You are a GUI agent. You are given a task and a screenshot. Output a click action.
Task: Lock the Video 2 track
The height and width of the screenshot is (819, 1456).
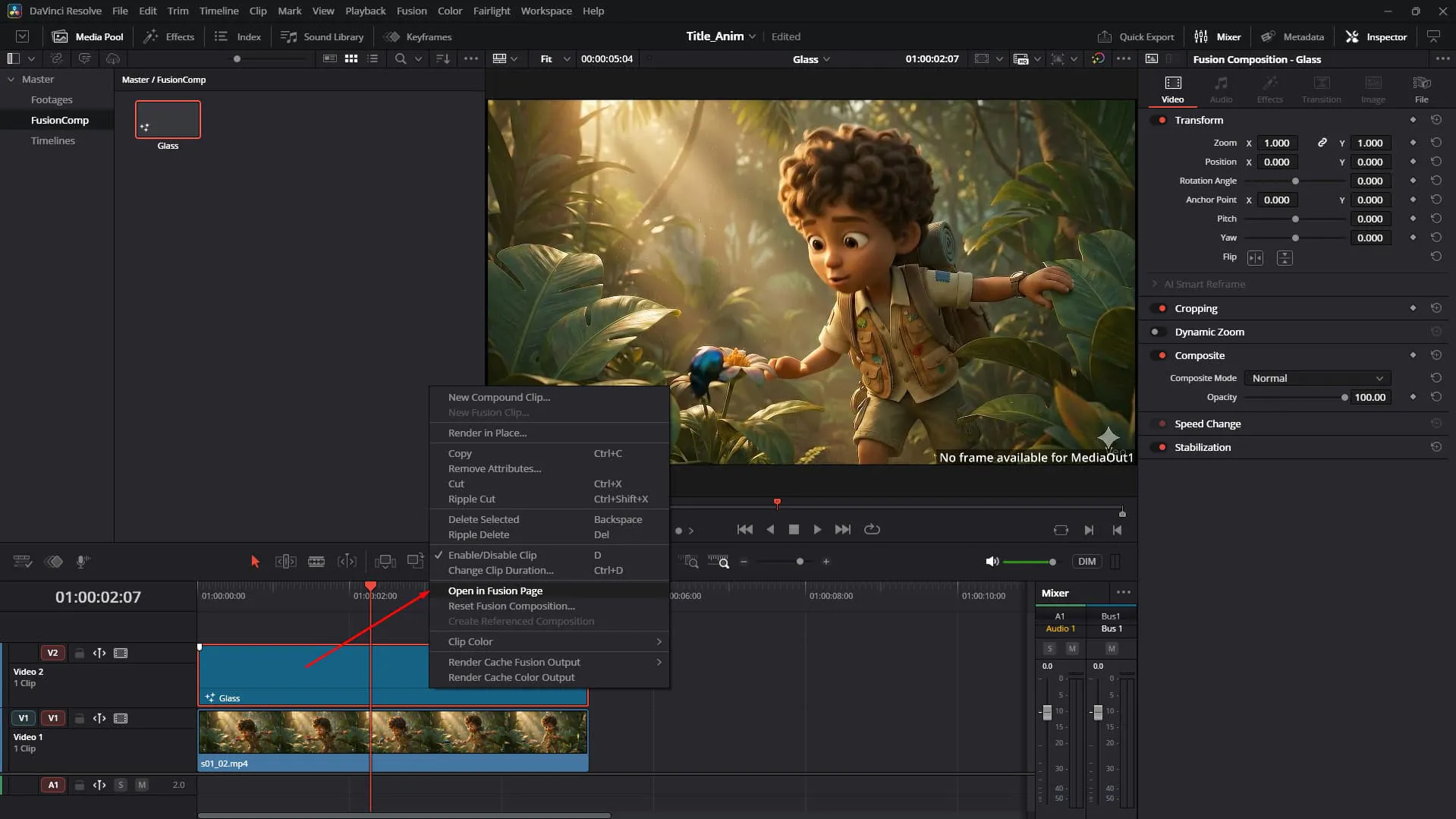[79, 653]
